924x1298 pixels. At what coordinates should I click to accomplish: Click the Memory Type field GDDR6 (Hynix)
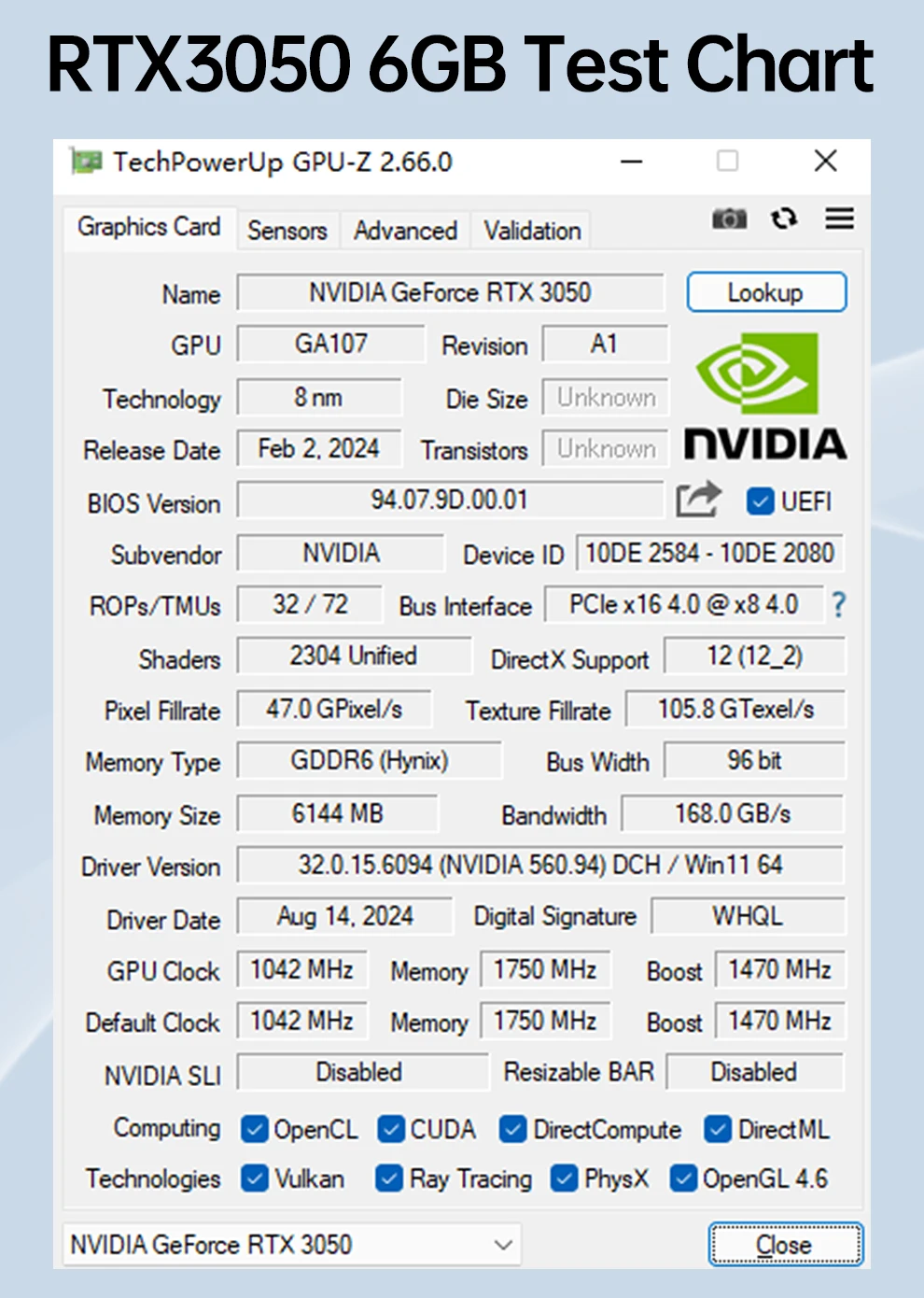[370, 760]
